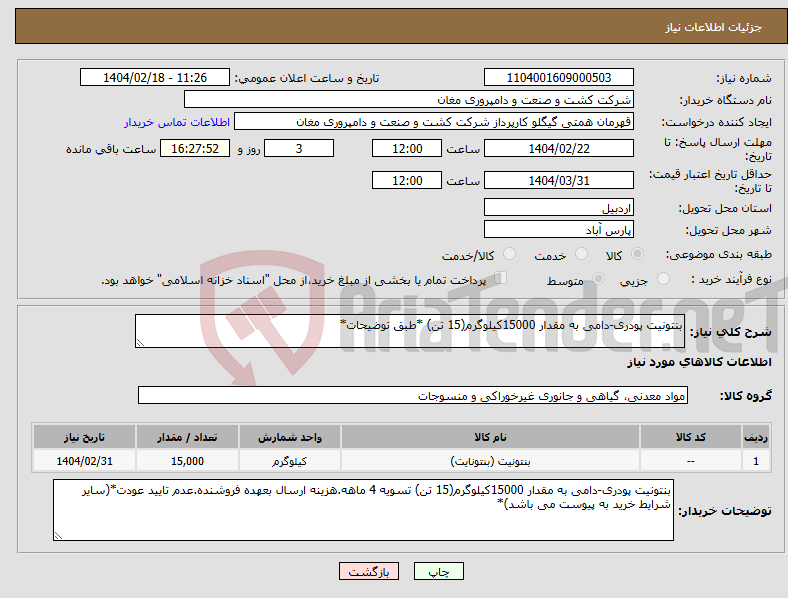The image size is (788, 598).
Task: Select the کالا/خدمت radio button
Action: coord(510,254)
